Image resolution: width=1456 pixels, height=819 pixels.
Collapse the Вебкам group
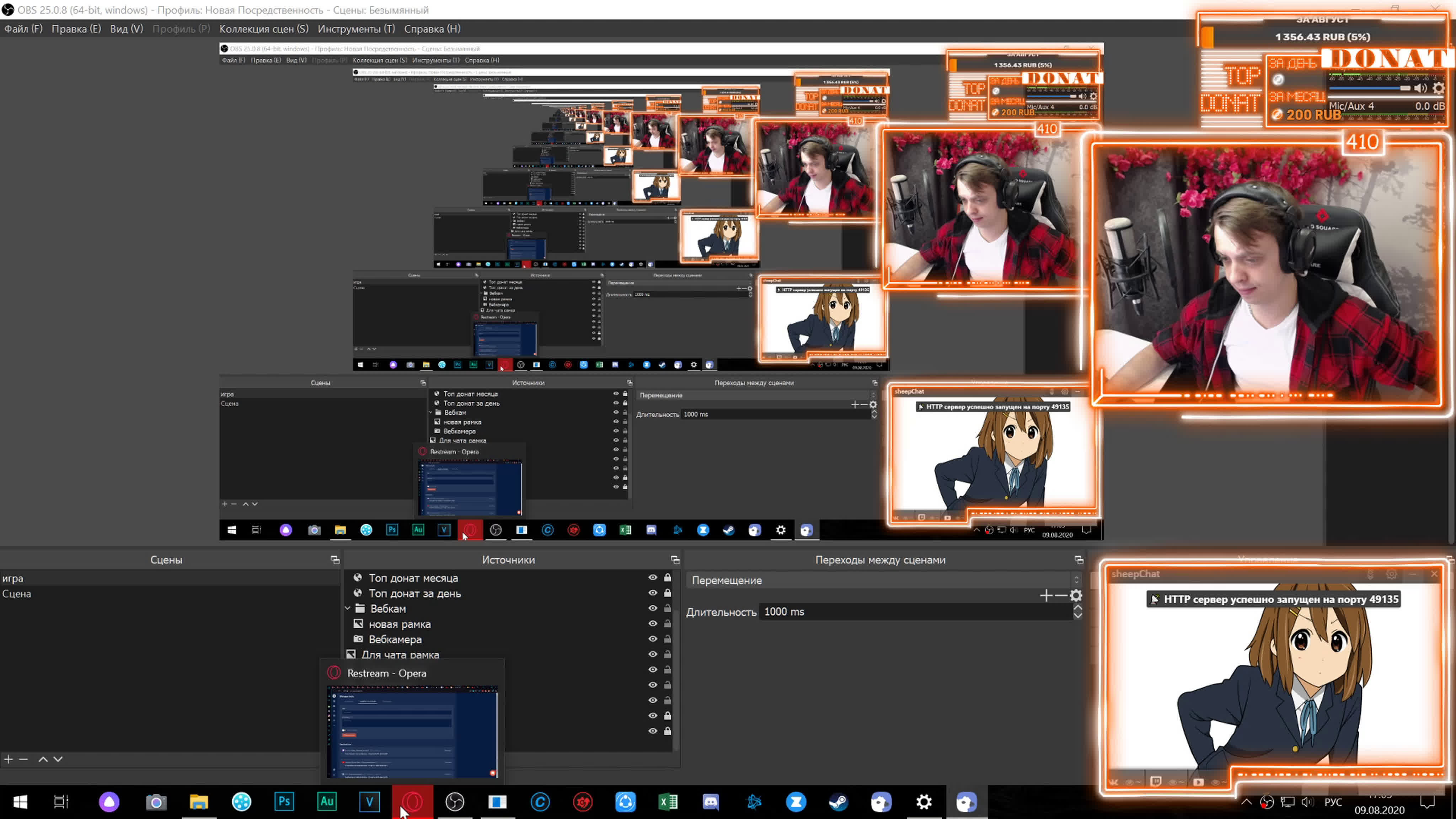tap(348, 609)
